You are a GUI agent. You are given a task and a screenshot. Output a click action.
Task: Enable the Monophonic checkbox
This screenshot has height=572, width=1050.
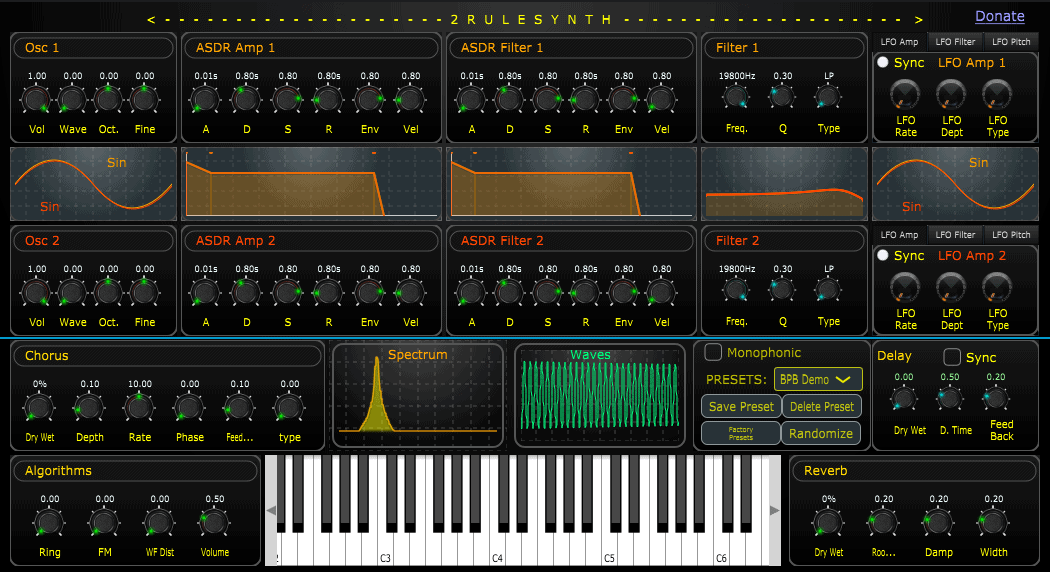(x=713, y=352)
